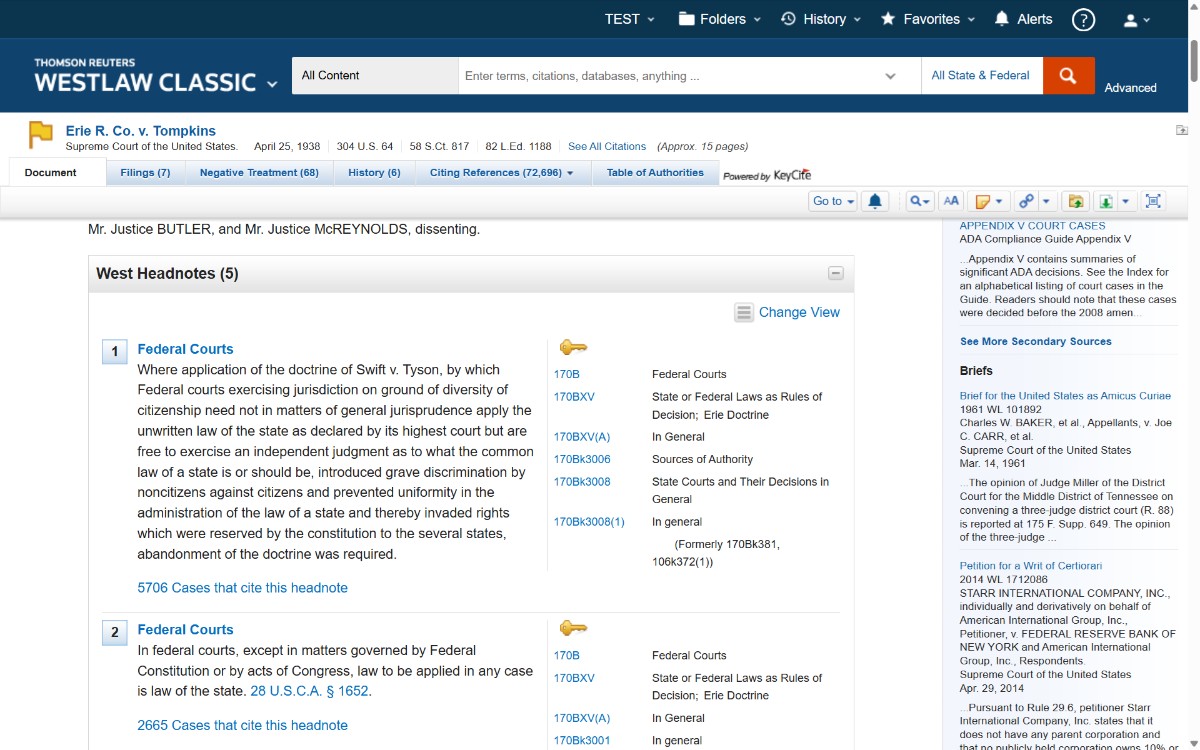This screenshot has height=750, width=1200.
Task: Open help via the question mark icon
Action: pos(1083,20)
